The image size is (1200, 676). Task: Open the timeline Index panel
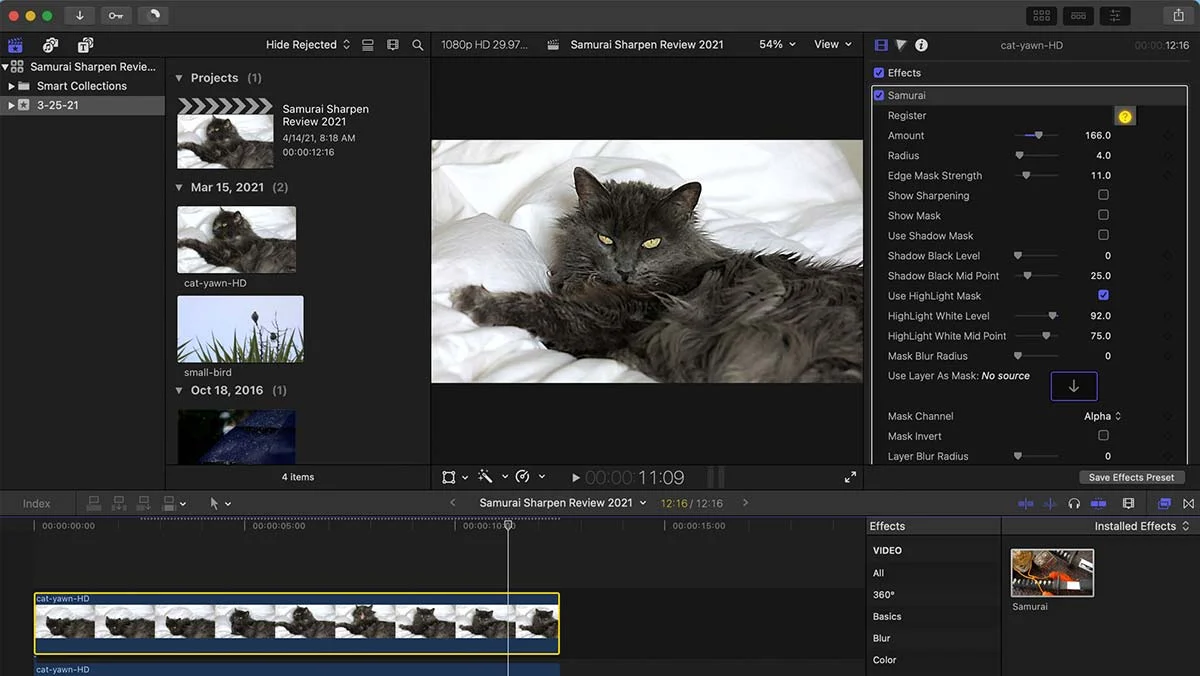pyautogui.click(x=37, y=503)
